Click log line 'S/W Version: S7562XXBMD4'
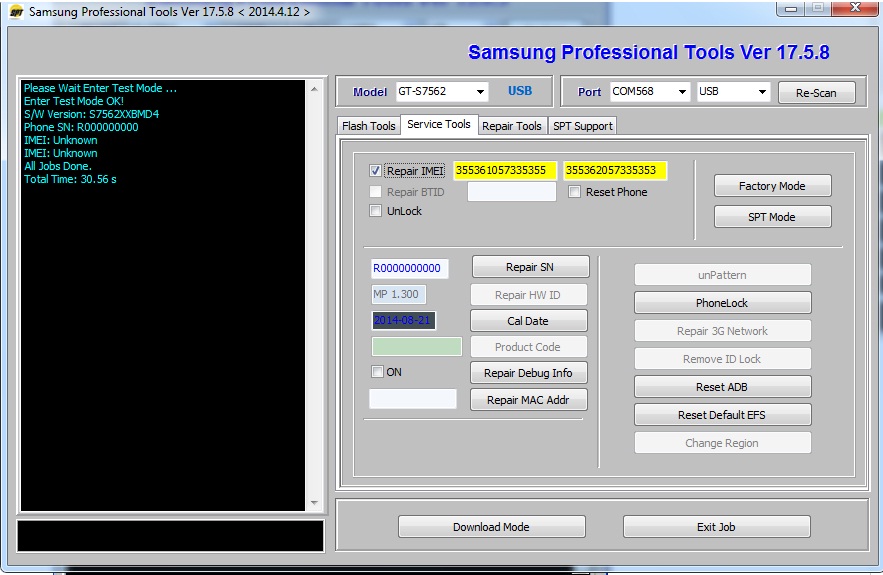 pos(91,114)
